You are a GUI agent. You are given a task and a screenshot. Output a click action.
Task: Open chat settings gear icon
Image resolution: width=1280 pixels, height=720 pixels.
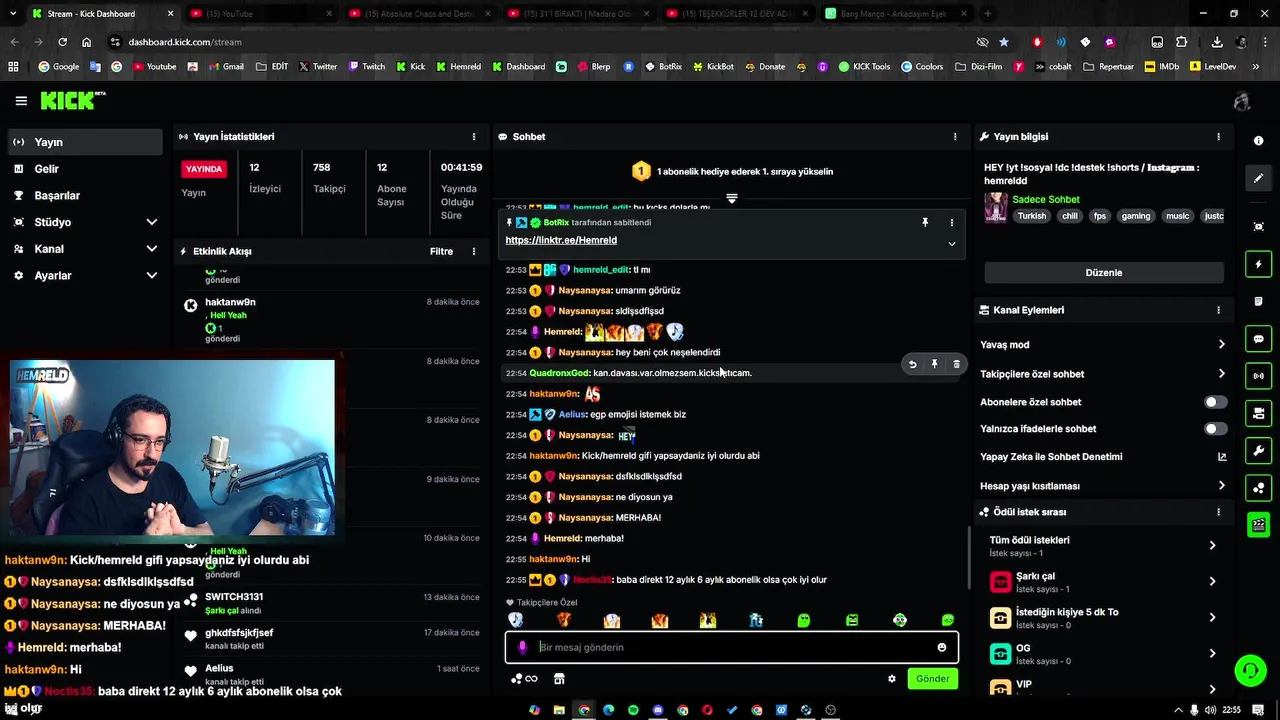pyautogui.click(x=891, y=679)
